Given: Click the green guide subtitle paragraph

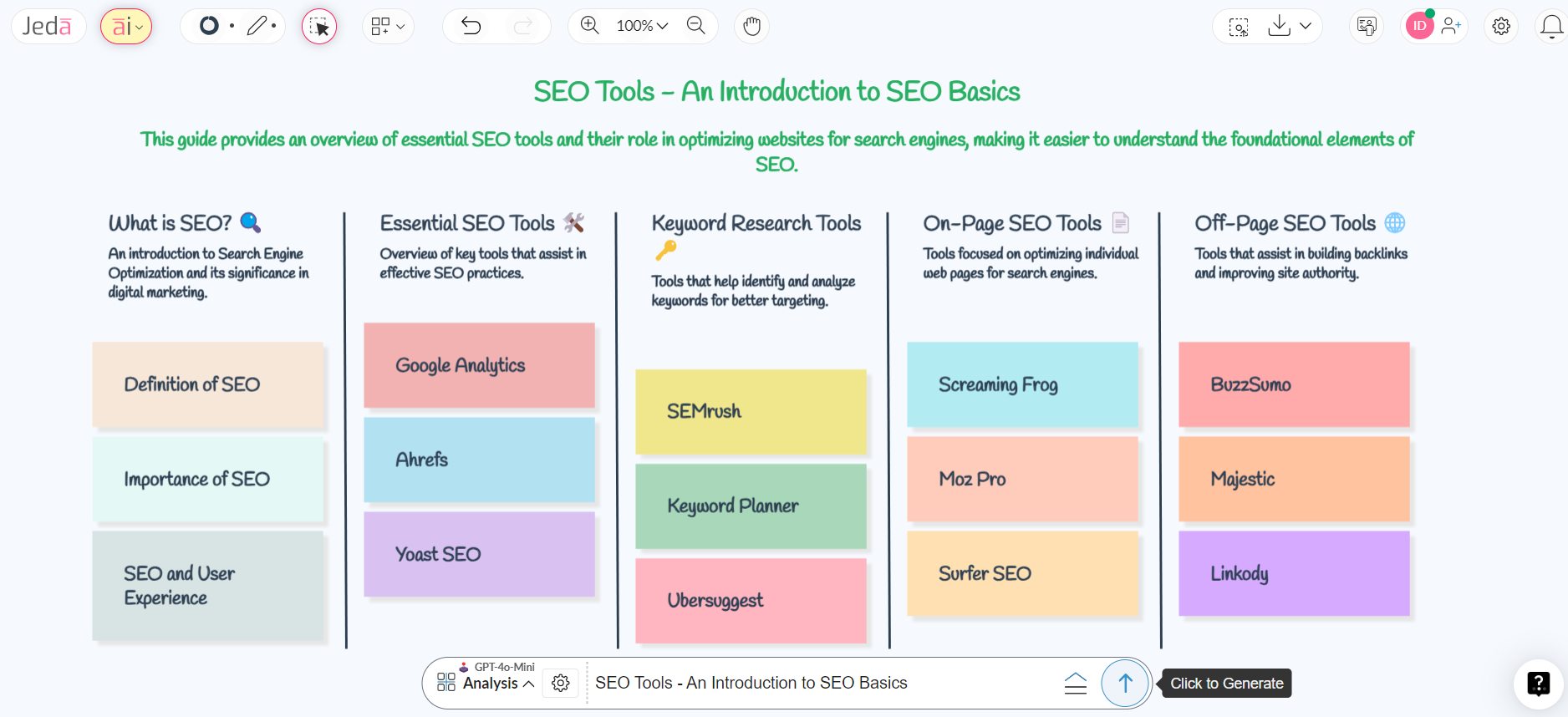Looking at the screenshot, I should [x=777, y=151].
